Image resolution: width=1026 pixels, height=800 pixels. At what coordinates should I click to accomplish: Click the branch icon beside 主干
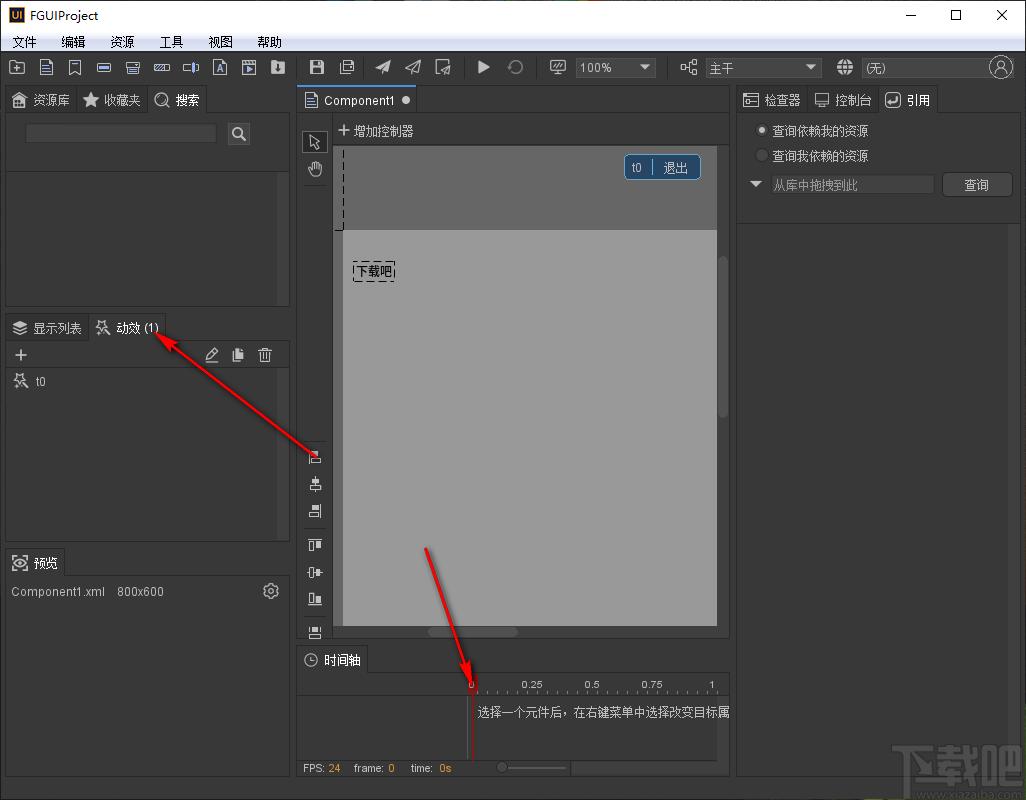[x=688, y=67]
